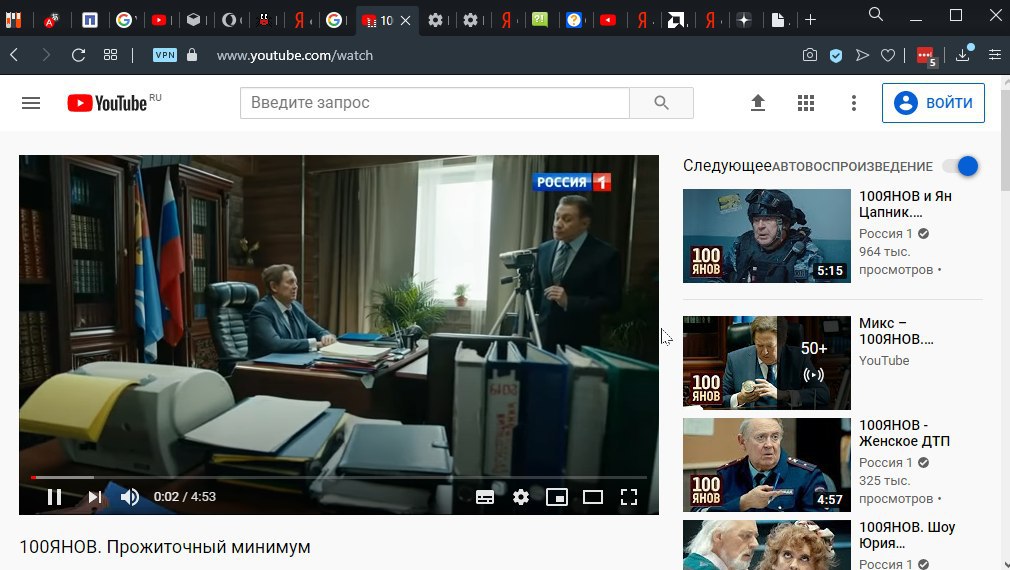Open video player settings gear
1010x570 pixels.
pos(520,497)
